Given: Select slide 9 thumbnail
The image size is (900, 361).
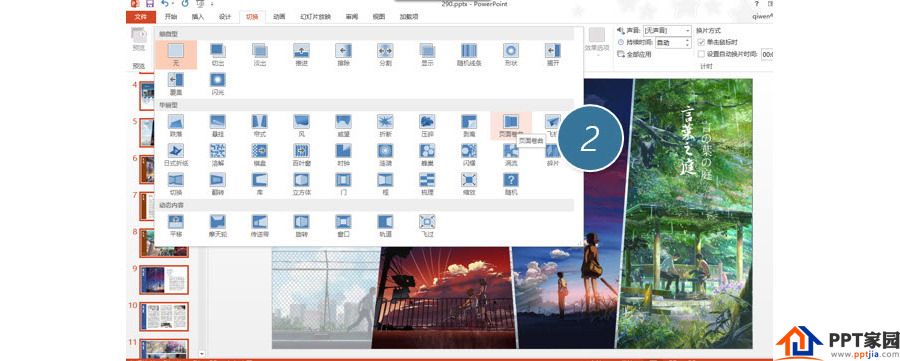Looking at the screenshot, I should (x=164, y=280).
